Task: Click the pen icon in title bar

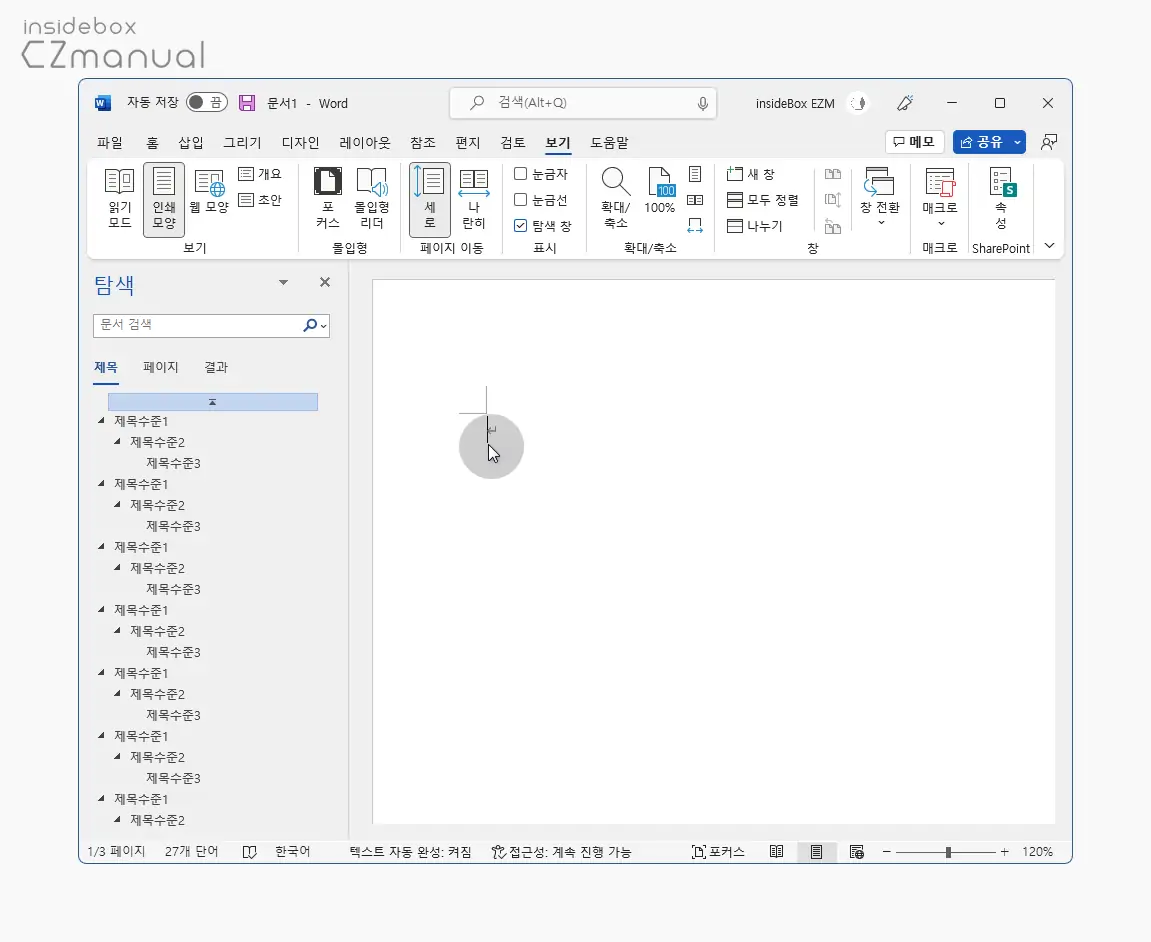Action: pos(905,103)
